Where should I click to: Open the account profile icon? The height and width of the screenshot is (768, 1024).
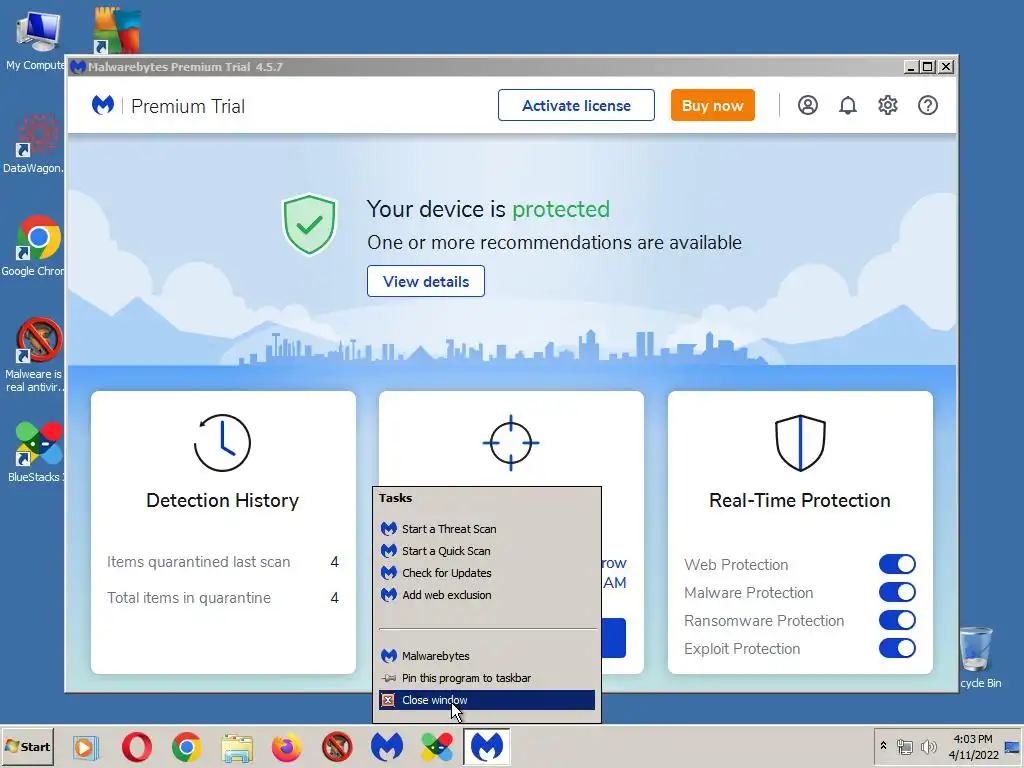808,105
